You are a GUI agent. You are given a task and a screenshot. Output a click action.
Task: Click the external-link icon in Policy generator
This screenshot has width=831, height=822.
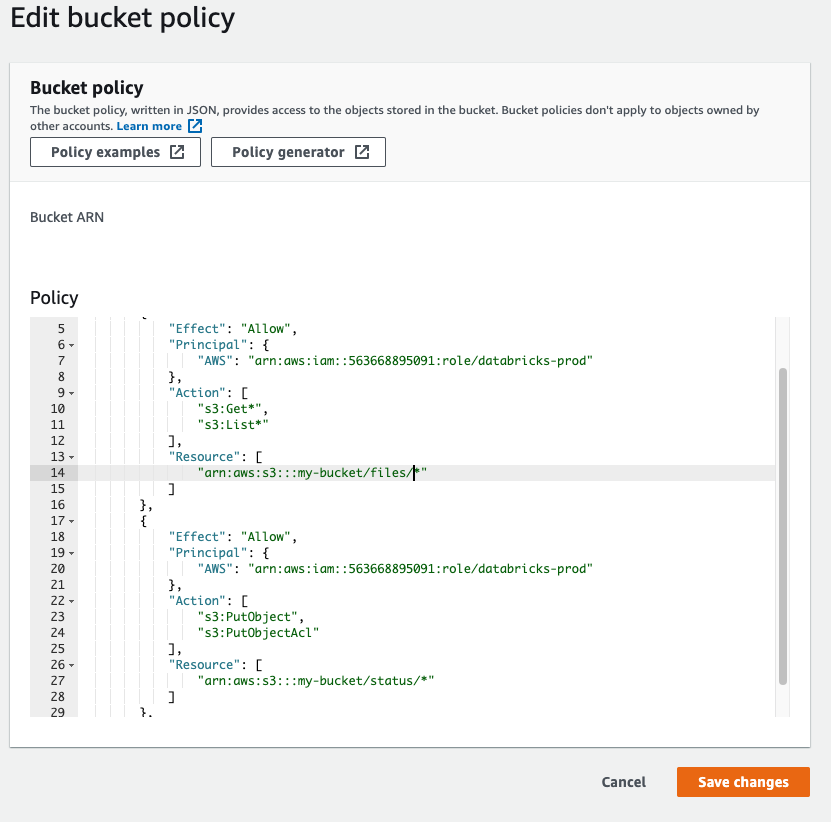coord(362,153)
